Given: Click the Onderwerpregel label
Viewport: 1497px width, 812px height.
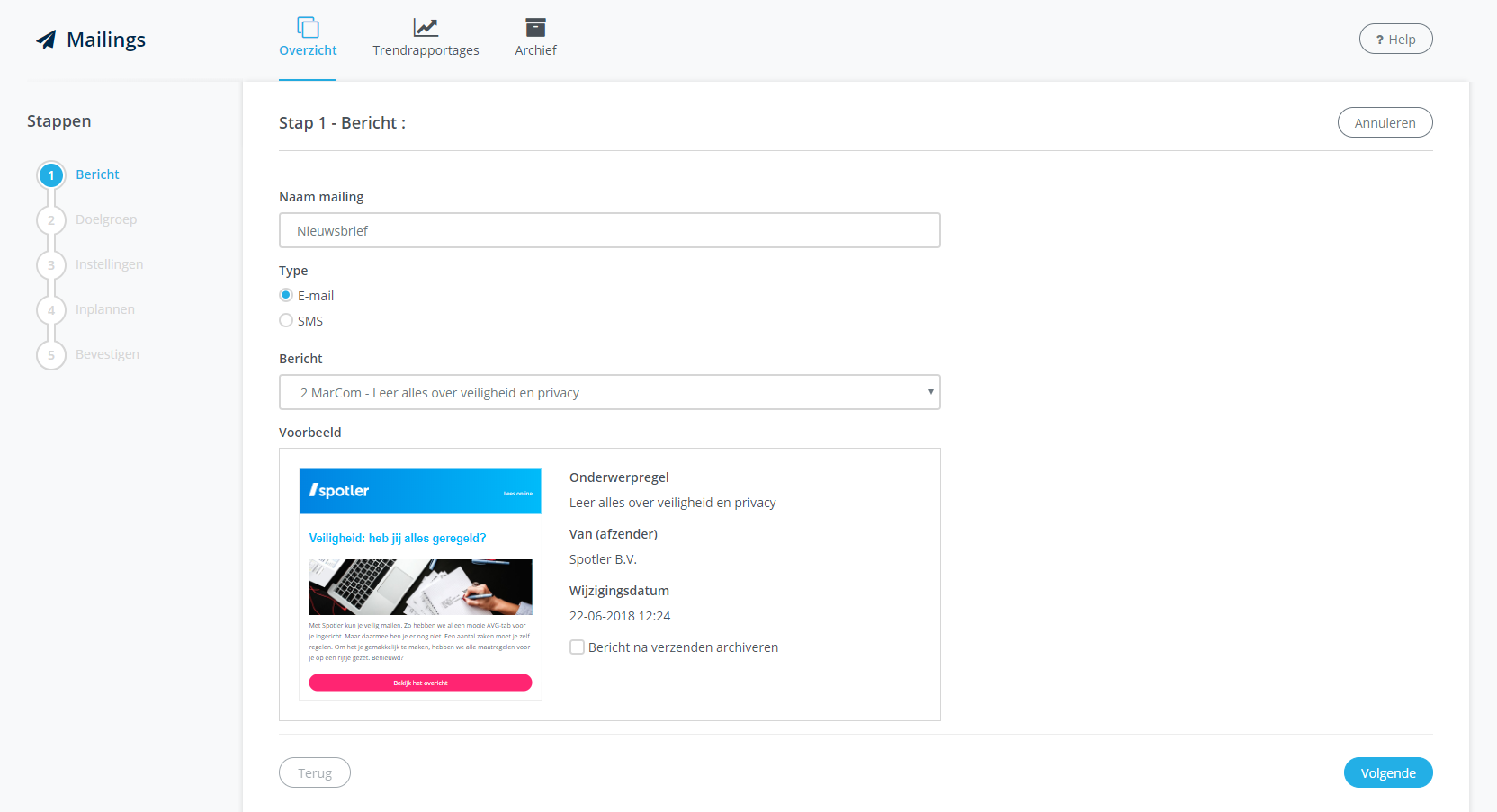Looking at the screenshot, I should click(x=619, y=477).
